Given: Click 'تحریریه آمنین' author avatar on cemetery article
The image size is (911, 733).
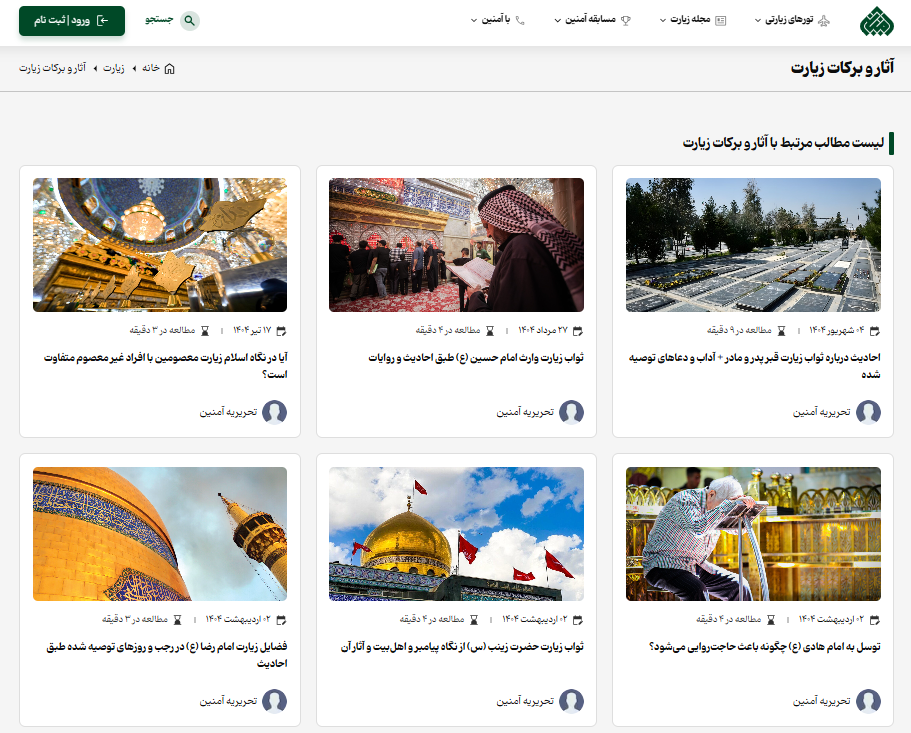Looking at the screenshot, I should 868,412.
